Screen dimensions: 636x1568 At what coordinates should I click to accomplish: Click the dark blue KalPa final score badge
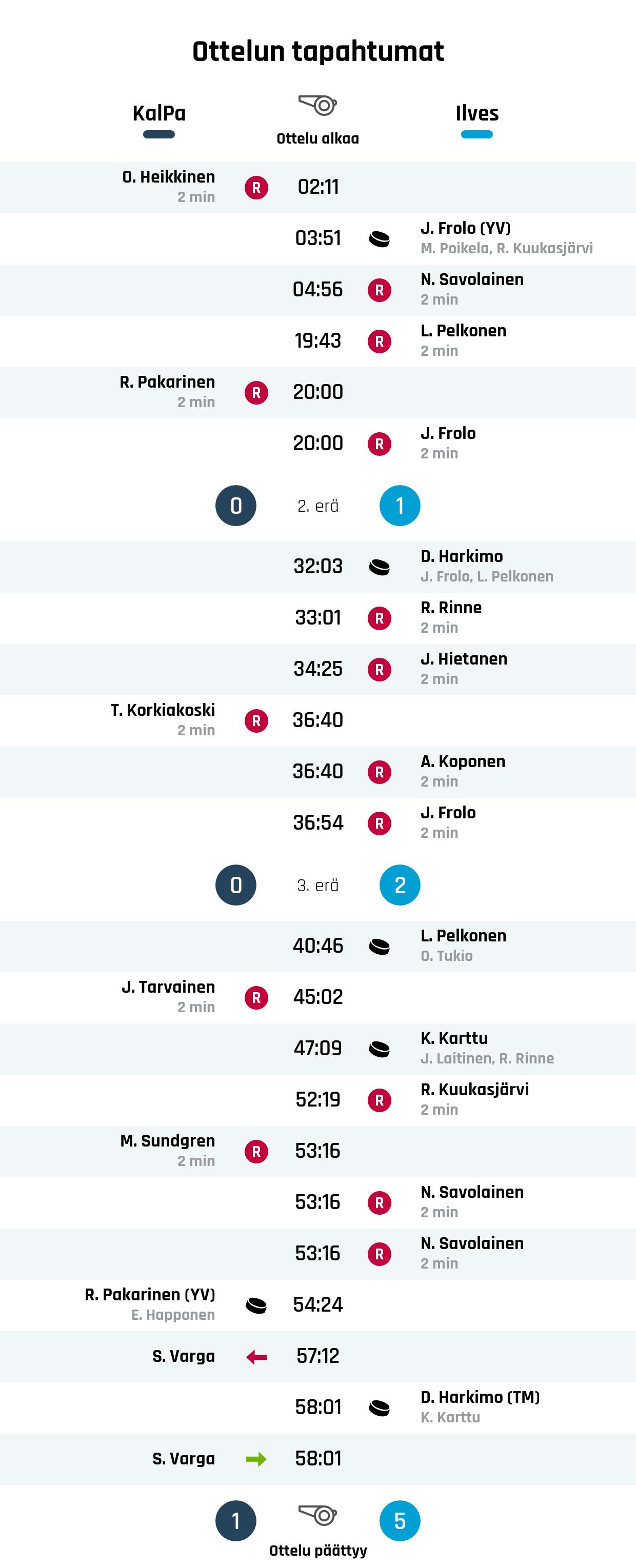click(x=235, y=1520)
